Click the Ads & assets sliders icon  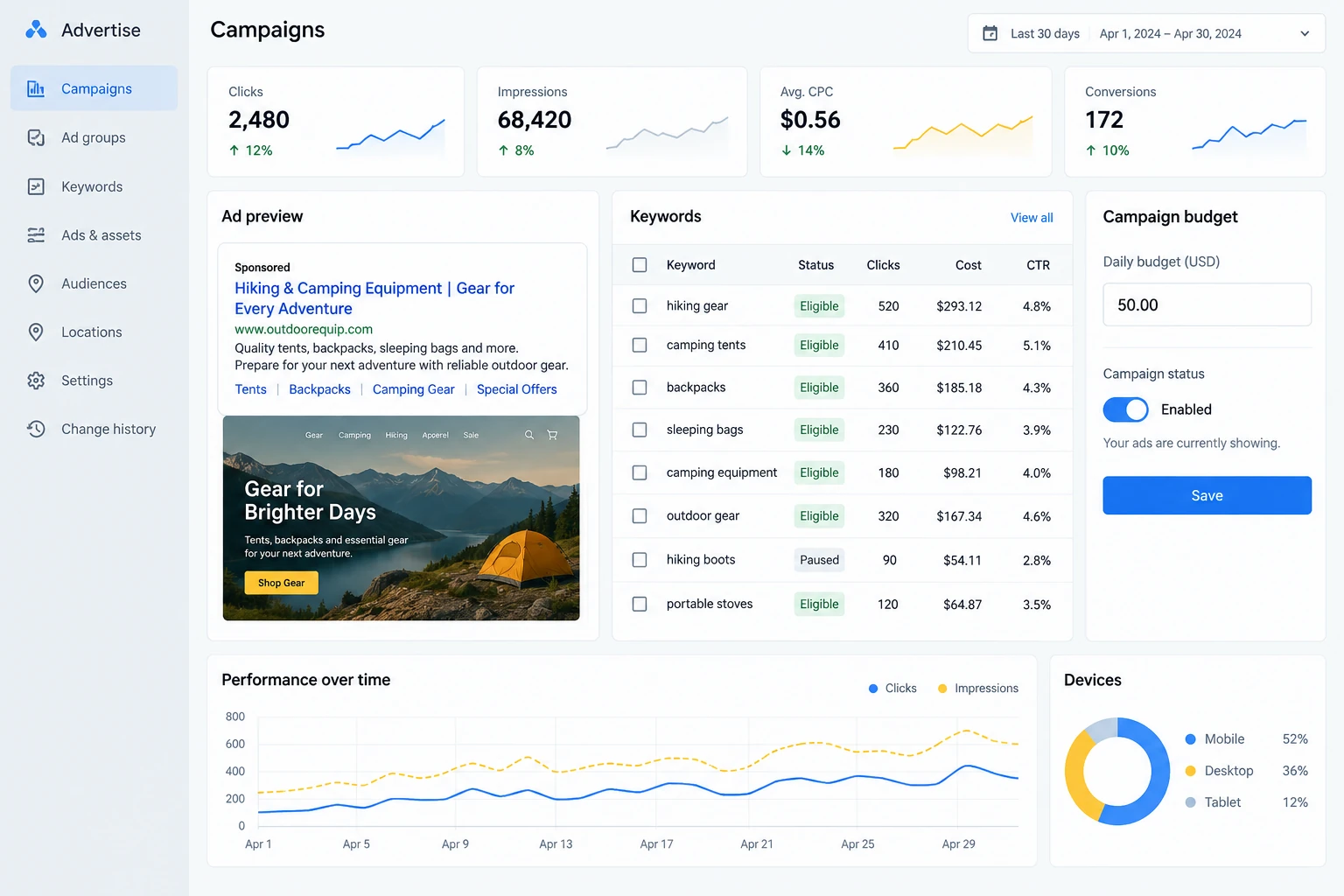[36, 235]
